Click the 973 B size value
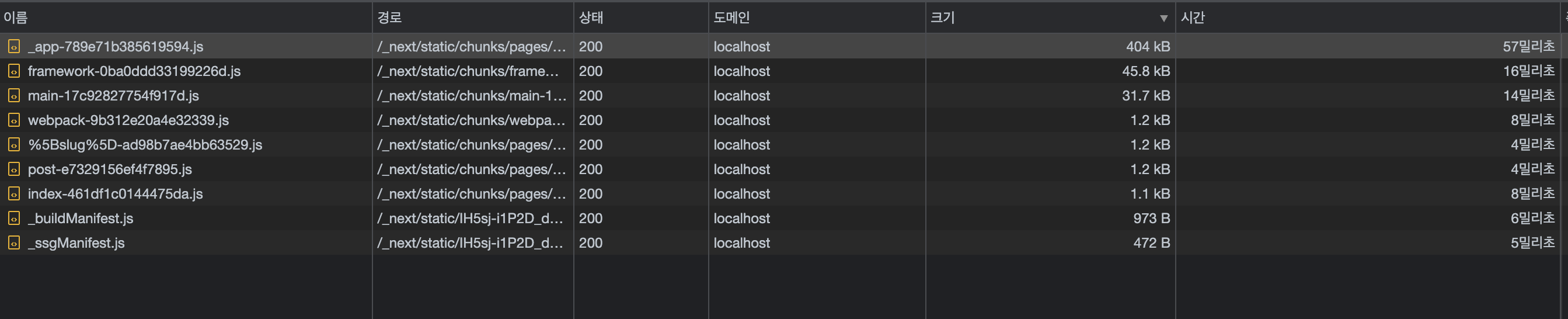The height and width of the screenshot is (319, 1568). point(1152,218)
